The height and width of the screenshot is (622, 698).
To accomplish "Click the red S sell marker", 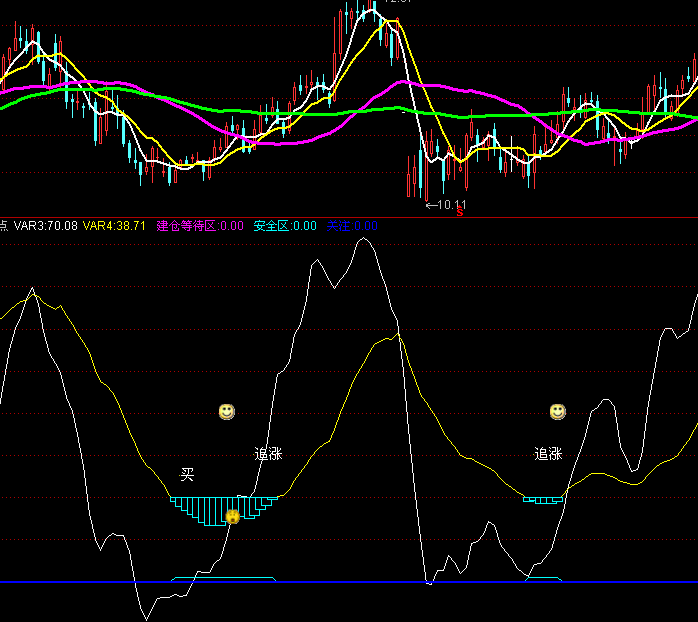I will [460, 212].
